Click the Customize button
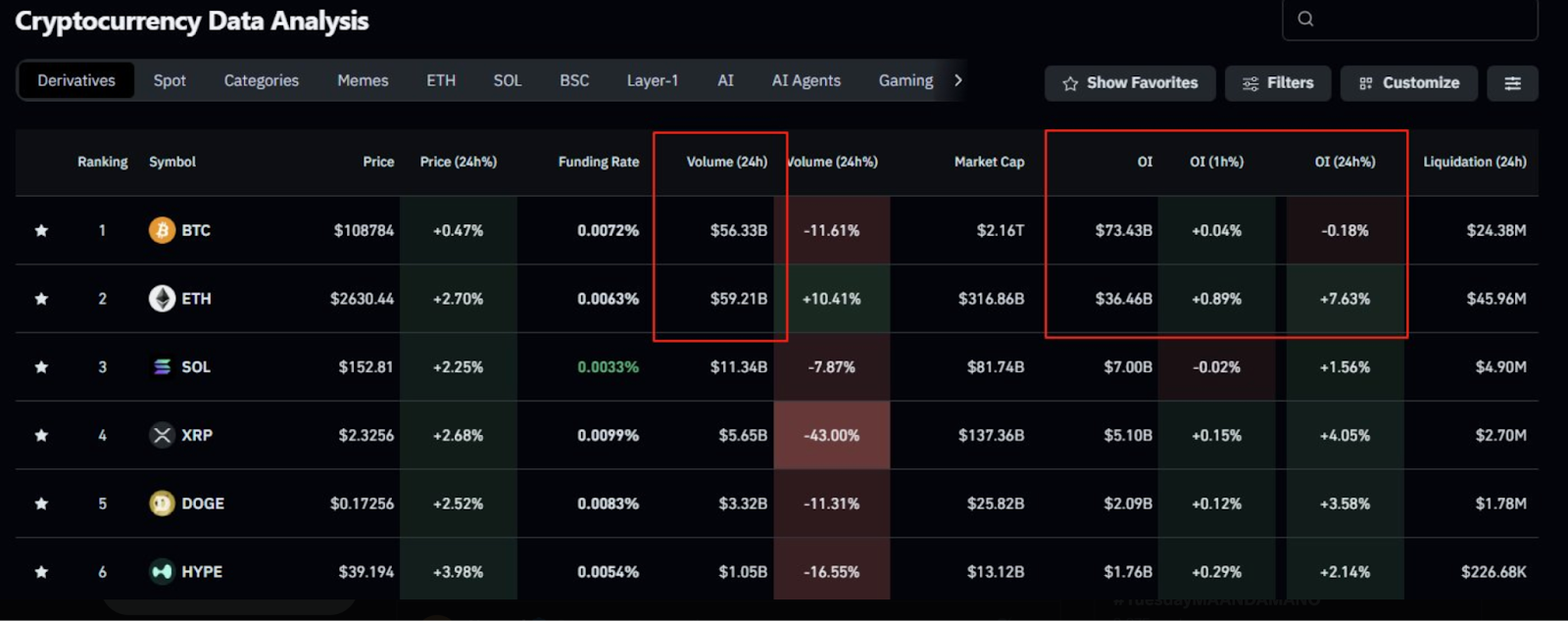Screen dimensions: 1568x621 click(1409, 83)
